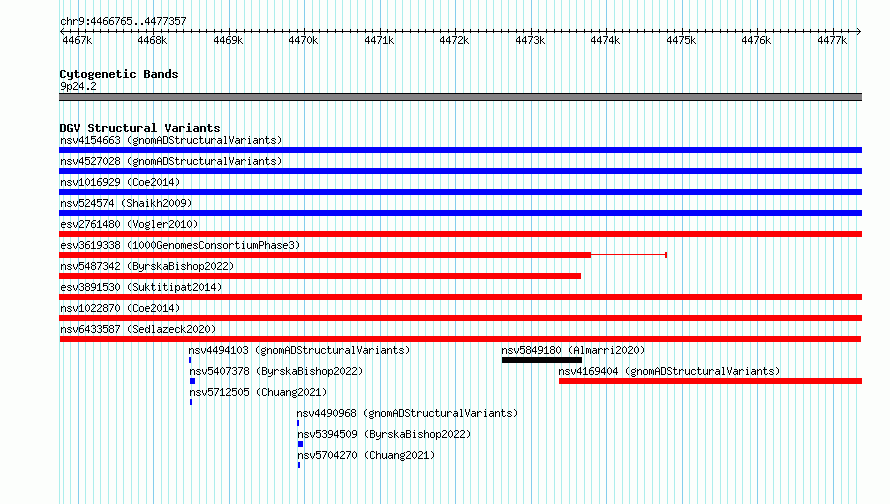Click the blue bar under nsv1016929
This screenshot has height=504, width=890.
(x=460, y=192)
